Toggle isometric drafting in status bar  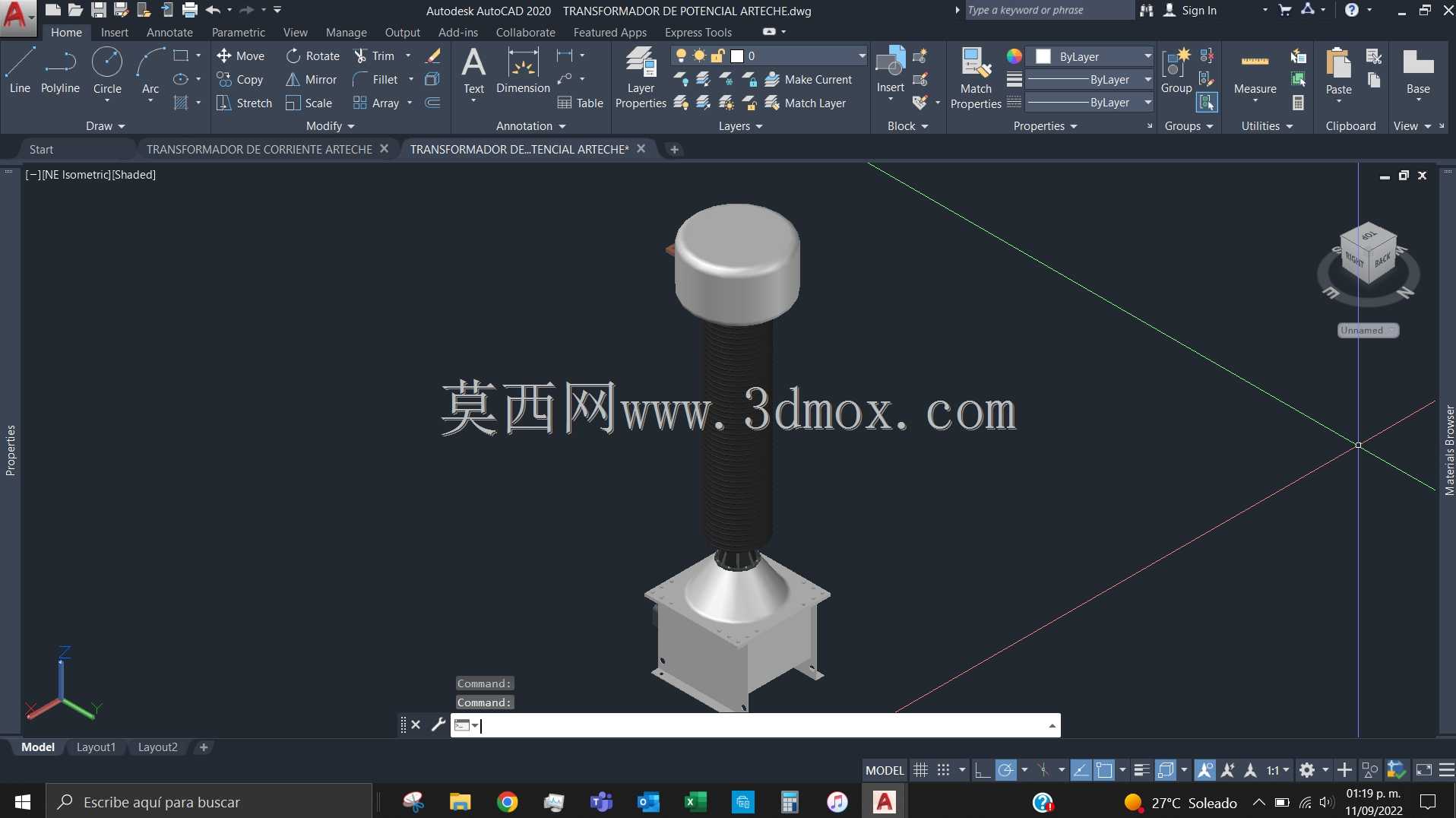coord(1043,770)
